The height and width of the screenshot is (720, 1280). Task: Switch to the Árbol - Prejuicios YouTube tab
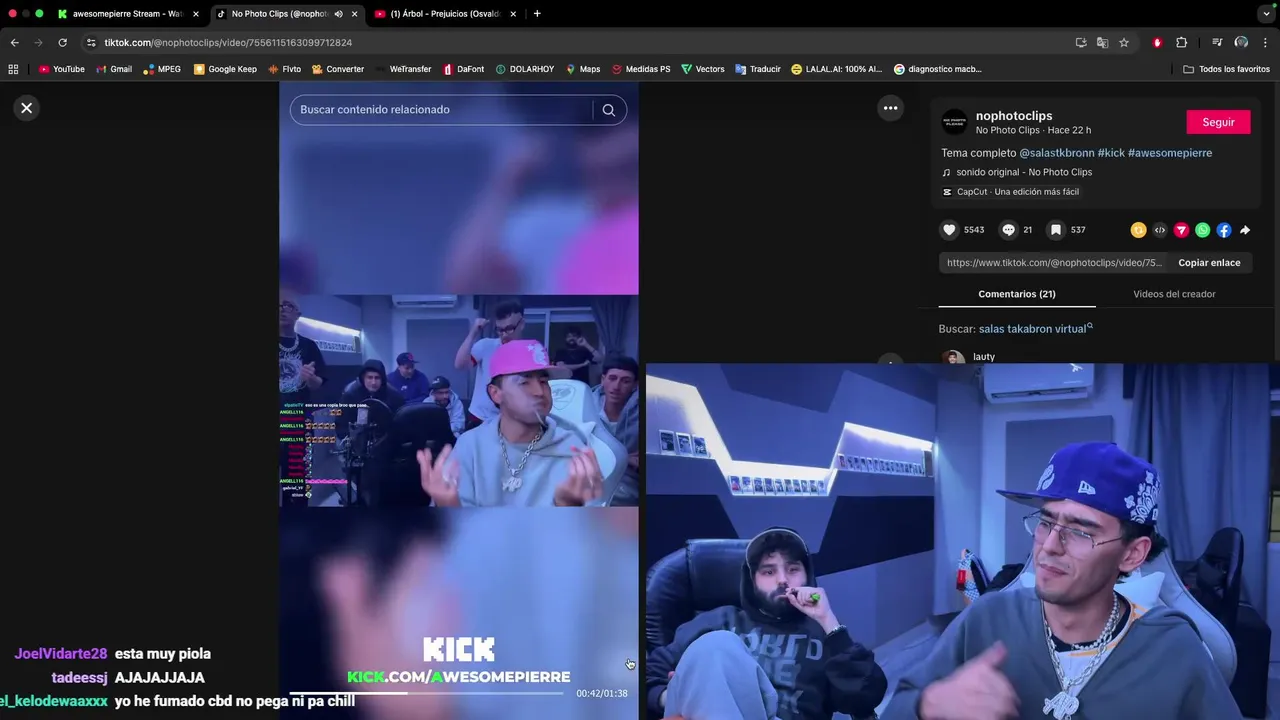pyautogui.click(x=445, y=14)
